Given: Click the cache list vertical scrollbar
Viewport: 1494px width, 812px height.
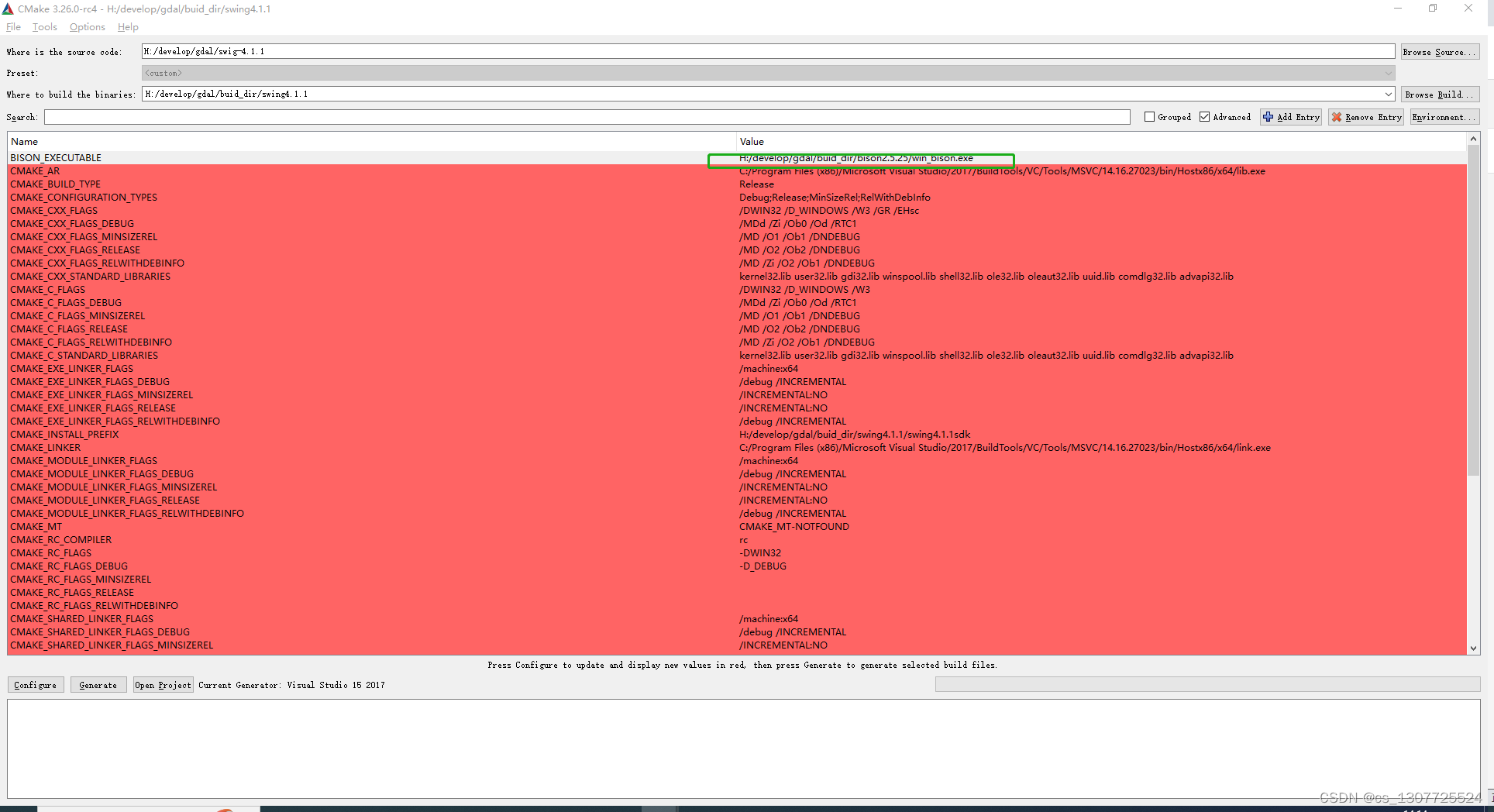Looking at the screenshot, I should pos(1473,310).
